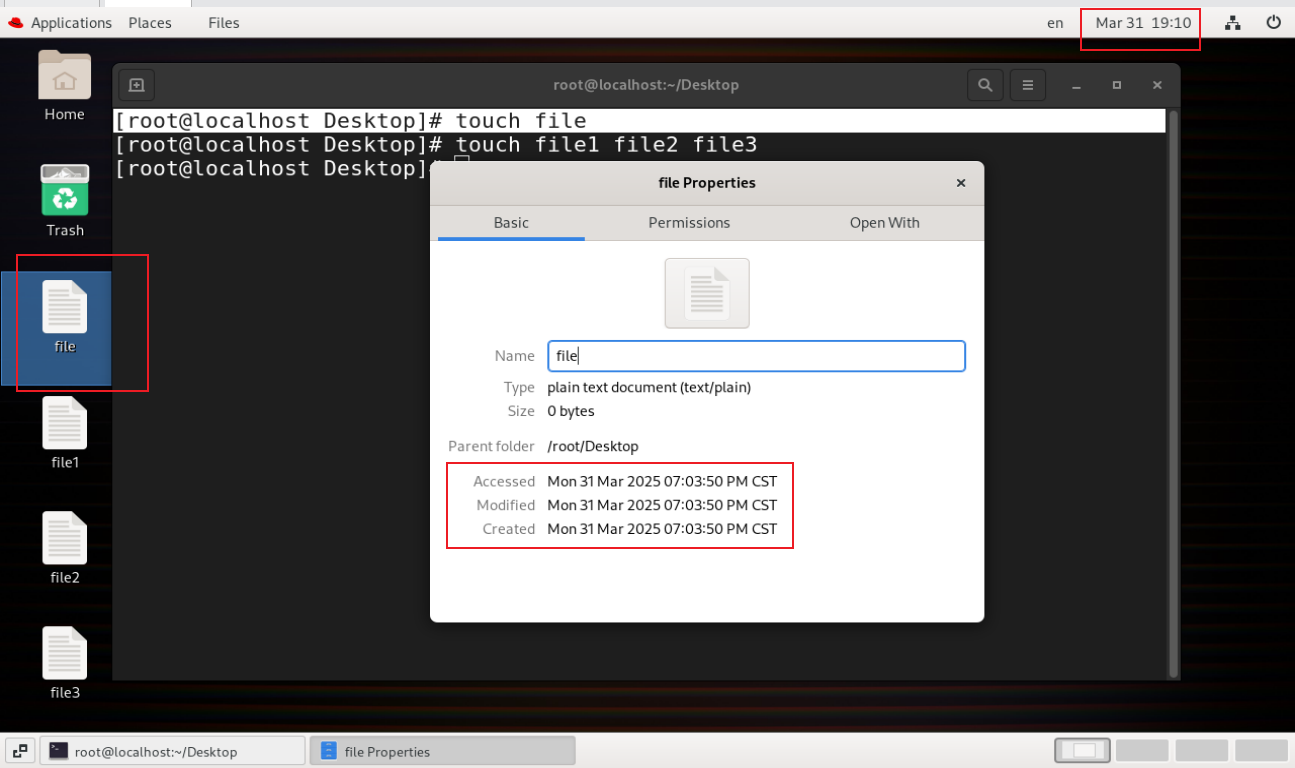1295x768 pixels.
Task: Open the clock showing Mar 31 19:10
Action: [x=1143, y=22]
